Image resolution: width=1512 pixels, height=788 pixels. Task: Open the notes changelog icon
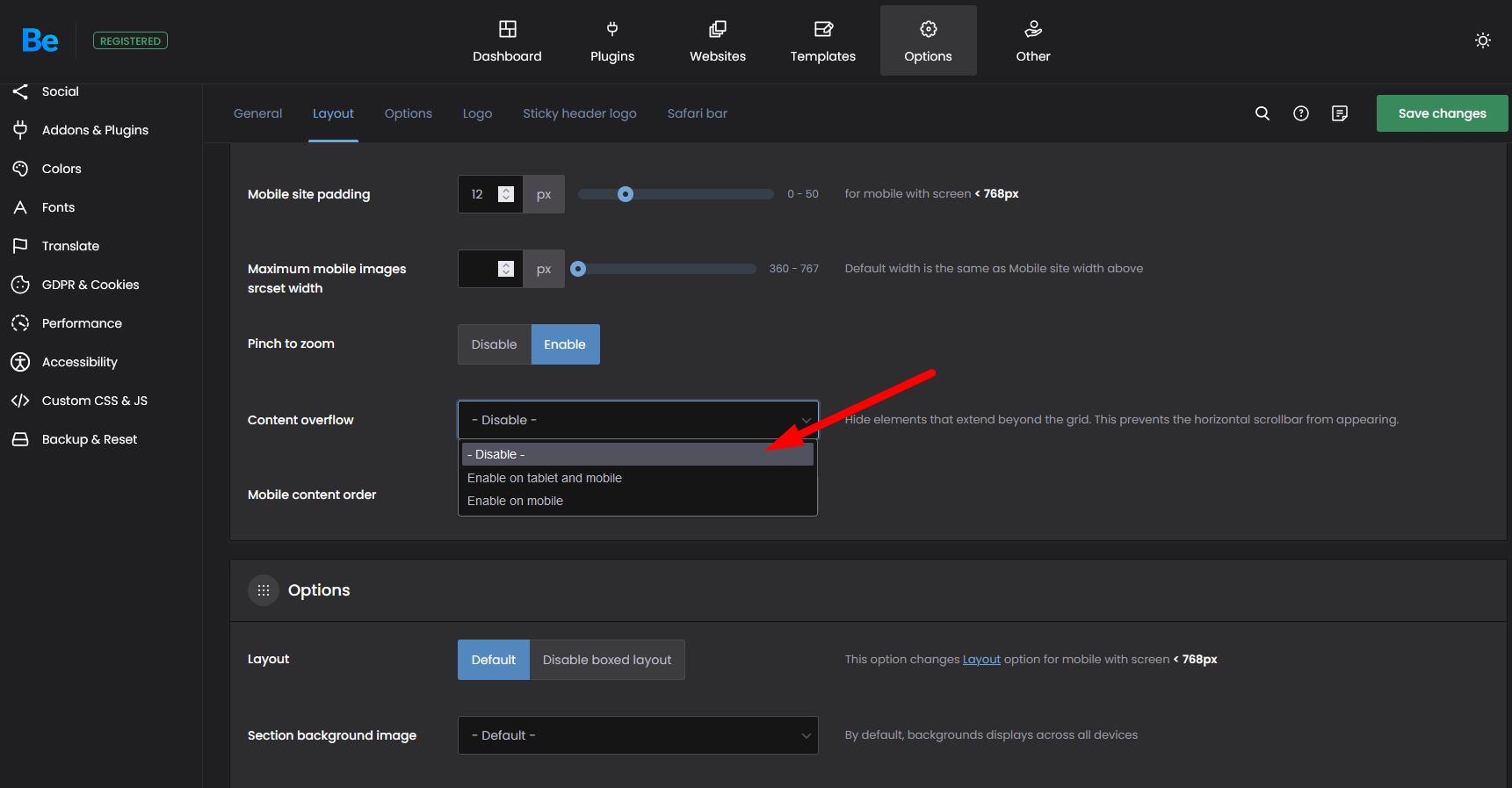1340,113
